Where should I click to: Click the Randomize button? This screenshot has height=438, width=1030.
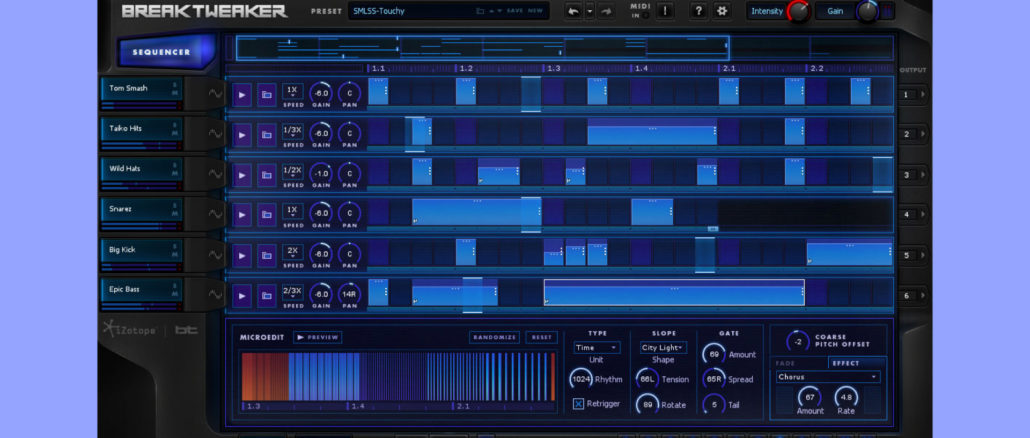(495, 338)
